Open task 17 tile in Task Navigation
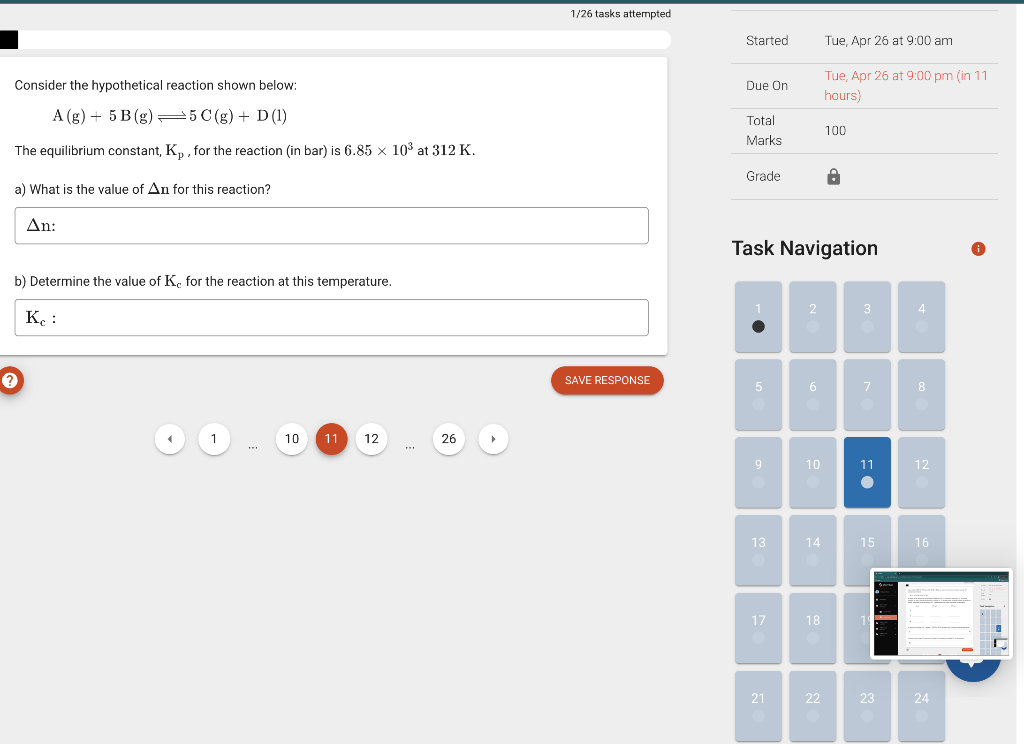 pyautogui.click(x=758, y=628)
